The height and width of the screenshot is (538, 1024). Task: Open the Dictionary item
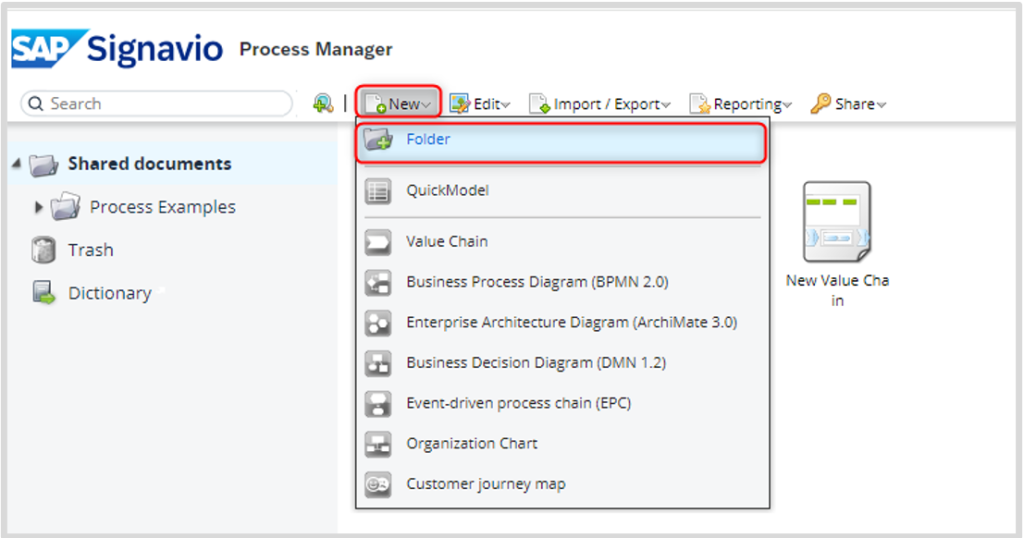pos(110,293)
